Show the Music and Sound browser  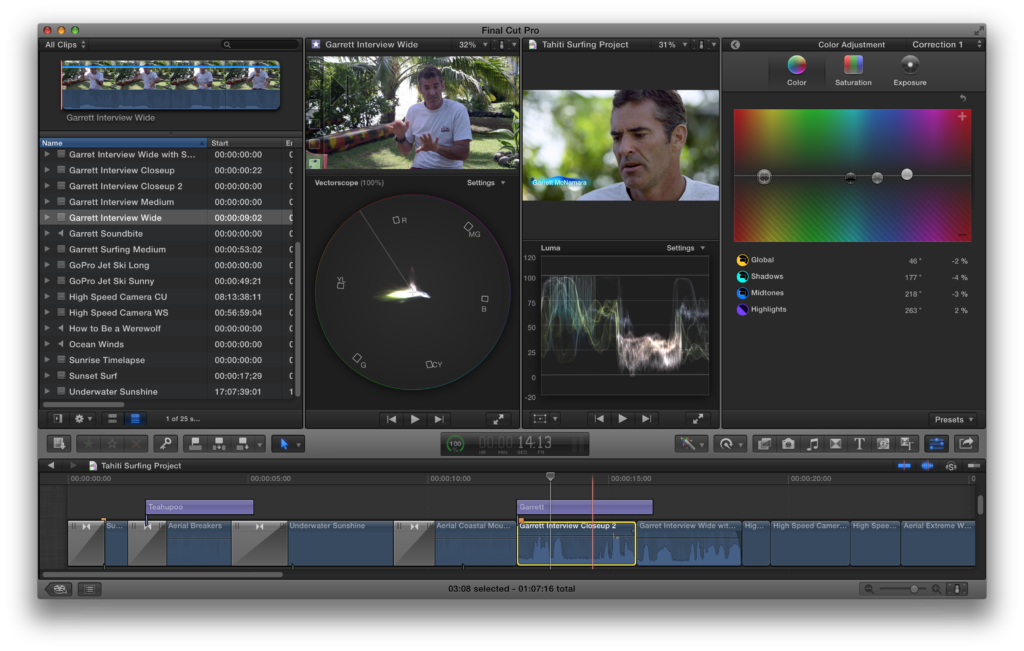click(812, 445)
